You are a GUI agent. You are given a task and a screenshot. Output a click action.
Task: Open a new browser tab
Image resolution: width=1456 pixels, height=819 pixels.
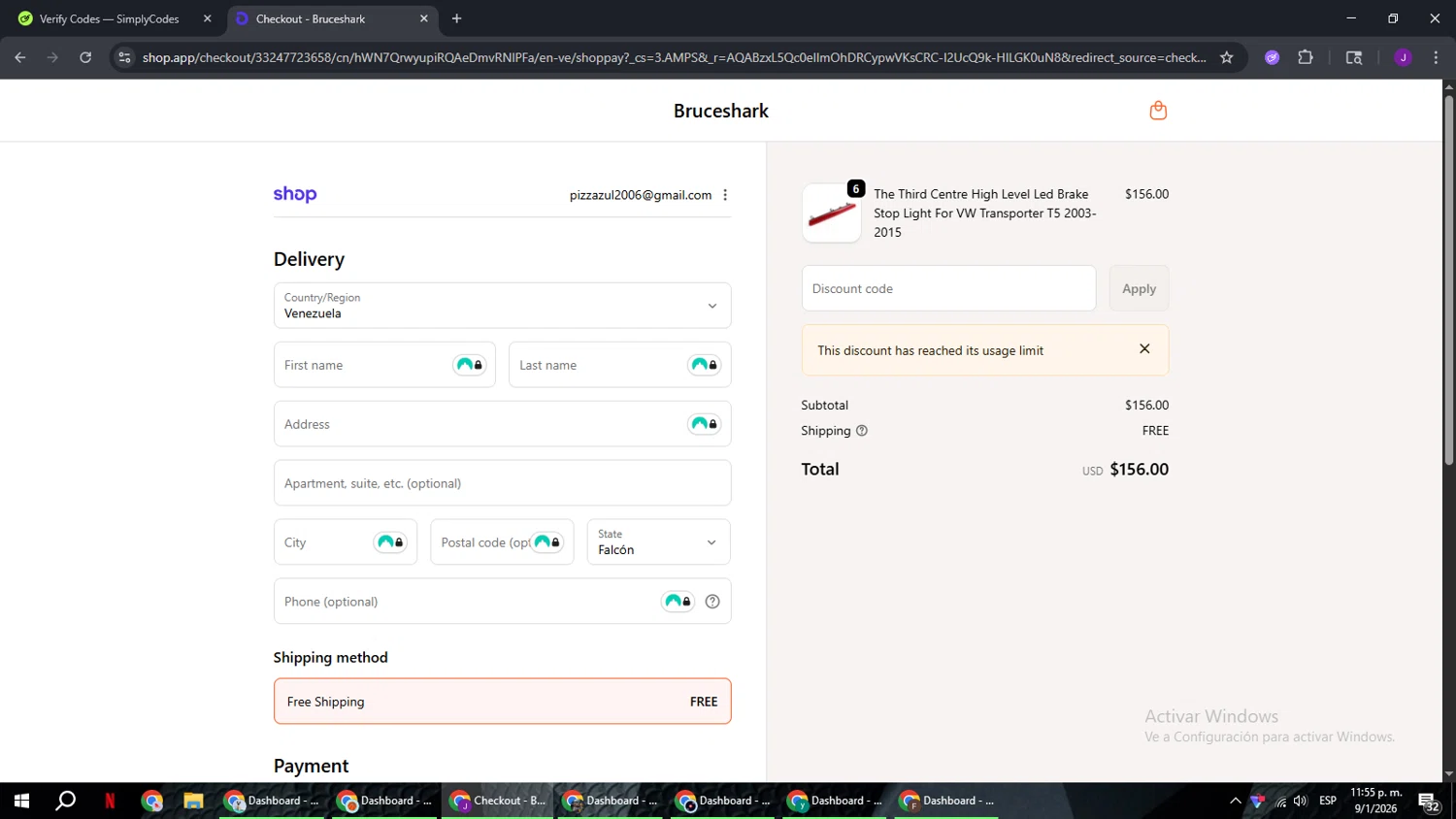[x=457, y=18]
